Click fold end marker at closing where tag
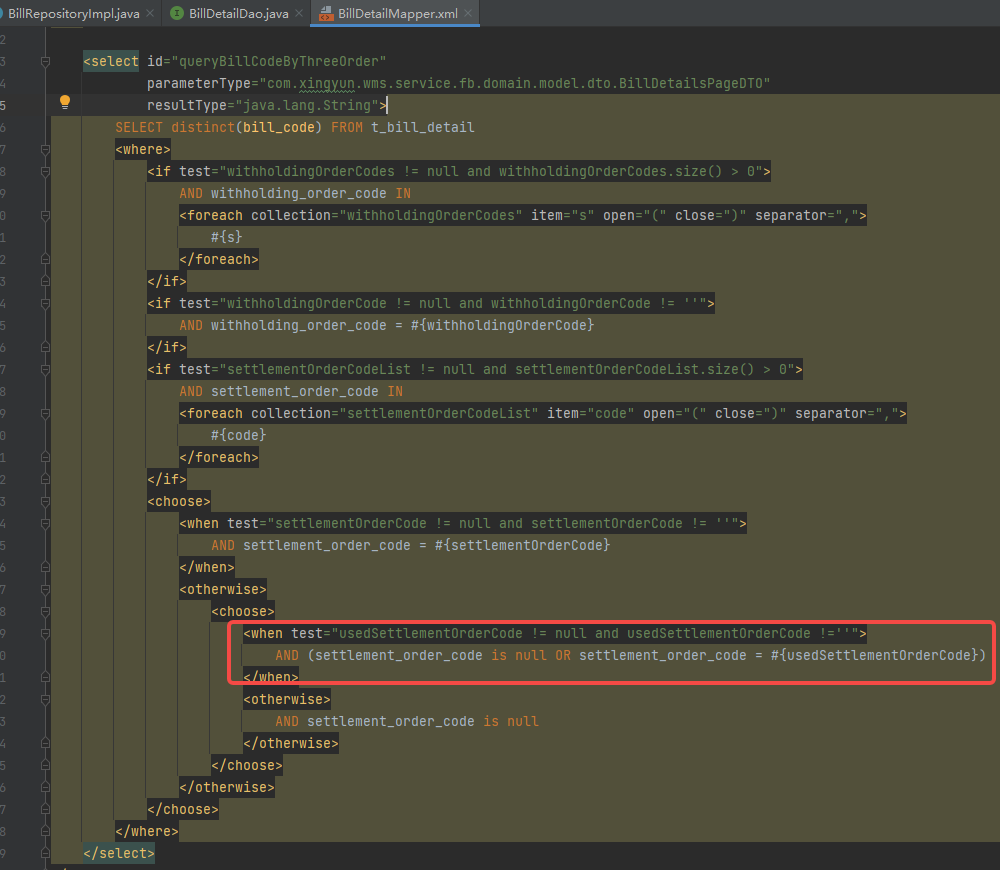Screen dimensions: 1000x870 (x=45, y=832)
